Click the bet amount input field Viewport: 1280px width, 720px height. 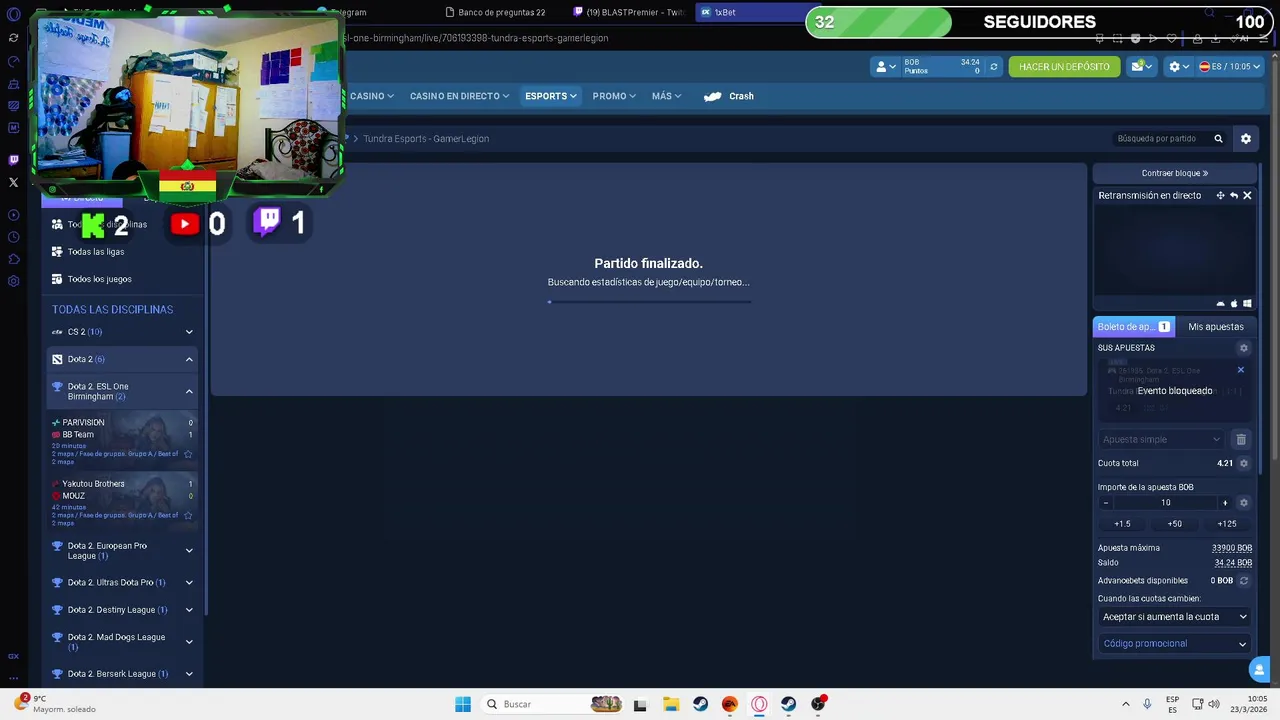(x=1165, y=503)
